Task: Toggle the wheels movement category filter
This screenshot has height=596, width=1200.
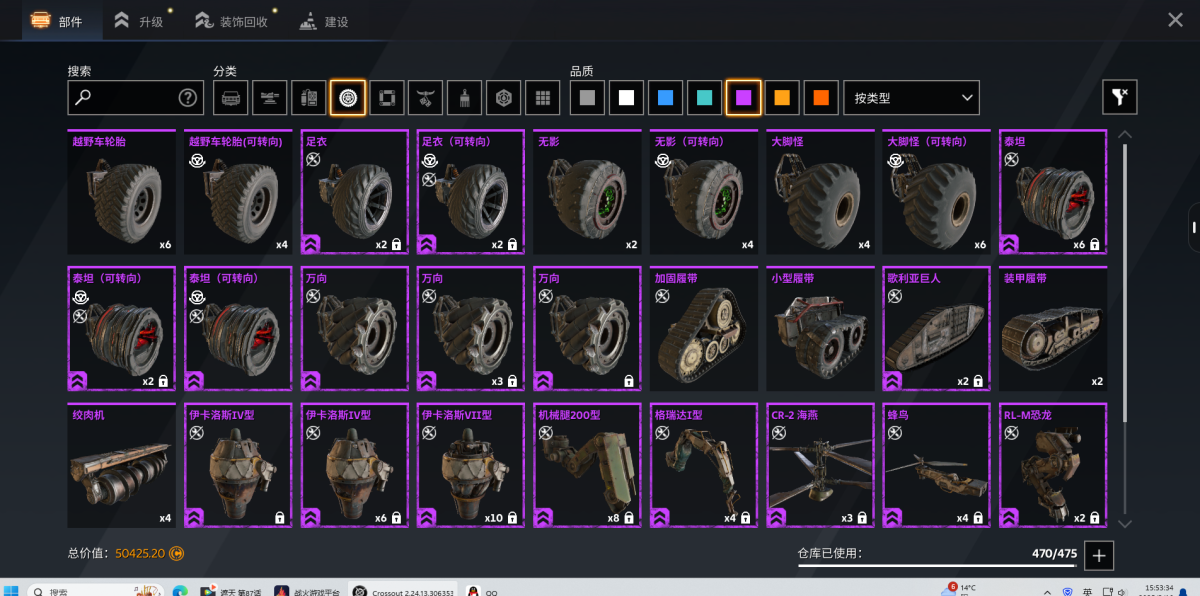Action: 348,98
